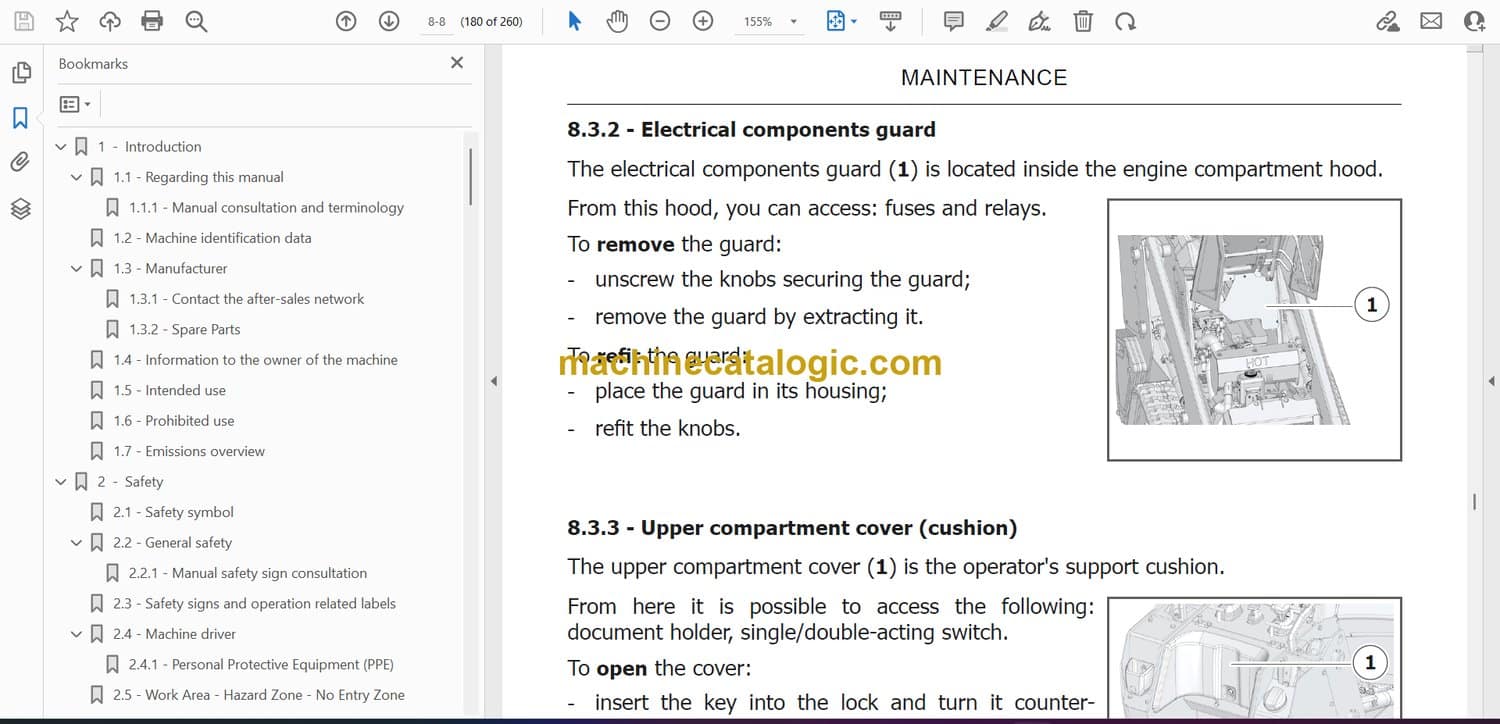Collapse the left navigation pane arrow
Viewport: 1500px width, 724px height.
(492, 381)
